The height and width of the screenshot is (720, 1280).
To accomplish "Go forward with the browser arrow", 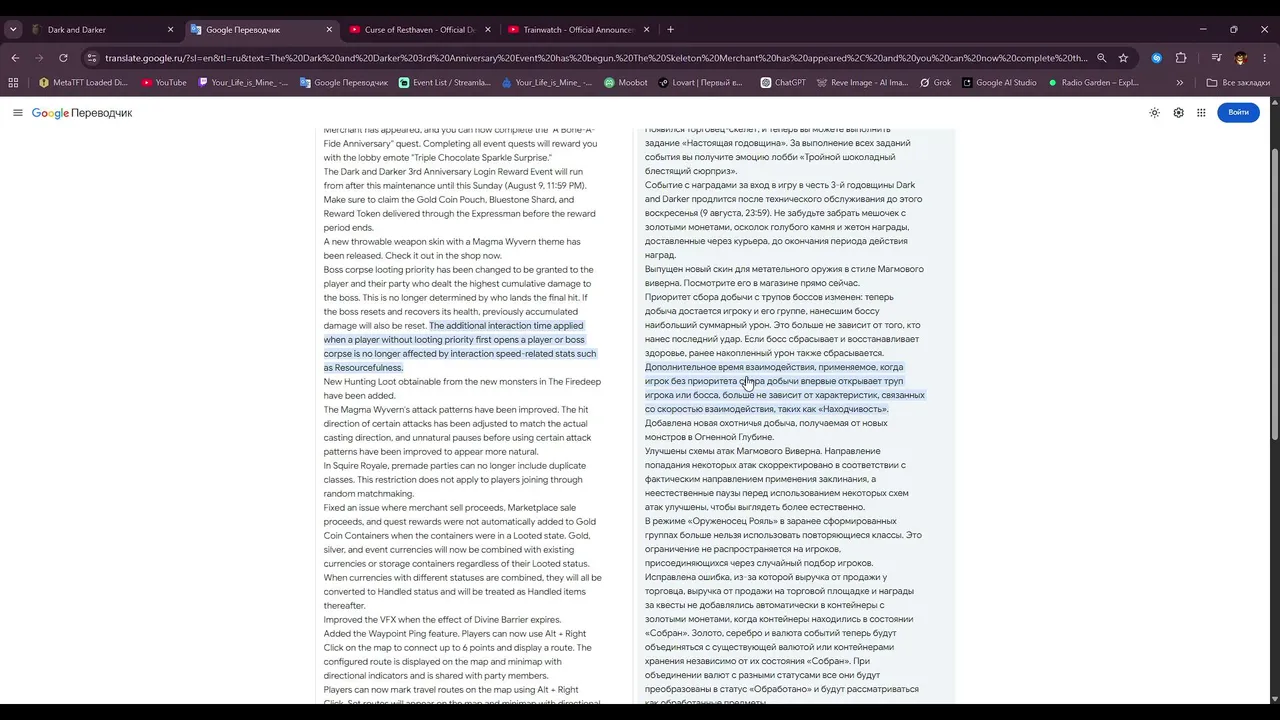I will (39, 58).
